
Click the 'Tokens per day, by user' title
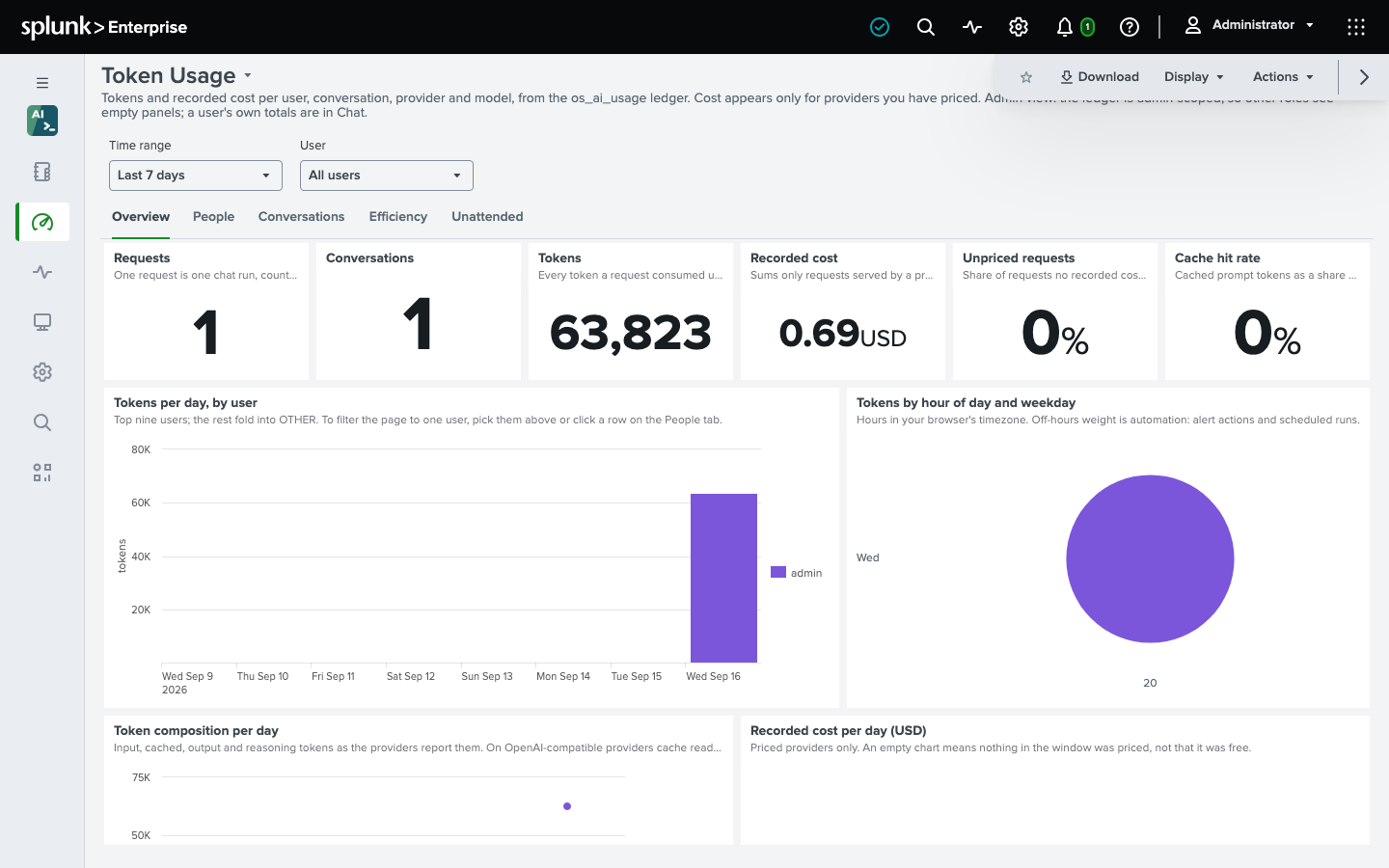[185, 403]
